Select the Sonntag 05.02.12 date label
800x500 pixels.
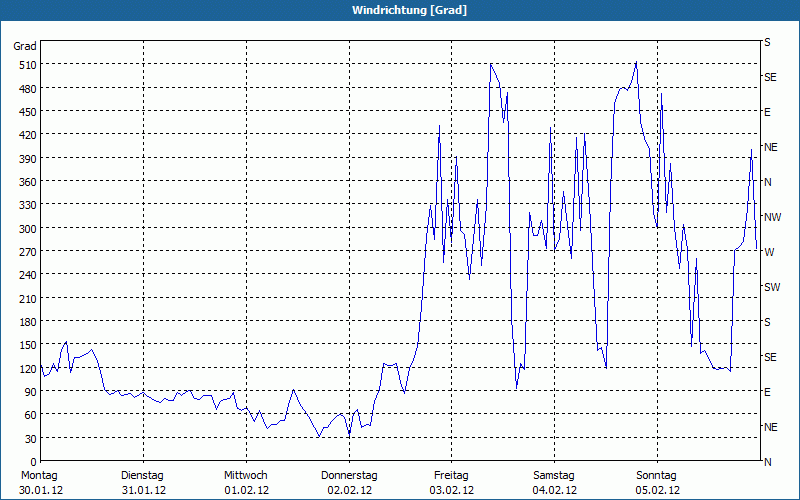[x=657, y=483]
